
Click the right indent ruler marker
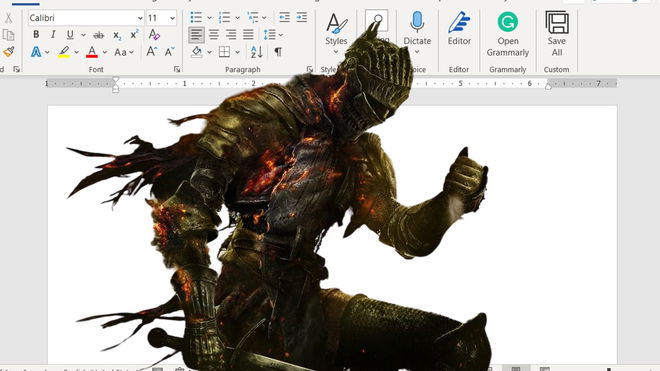tap(548, 86)
